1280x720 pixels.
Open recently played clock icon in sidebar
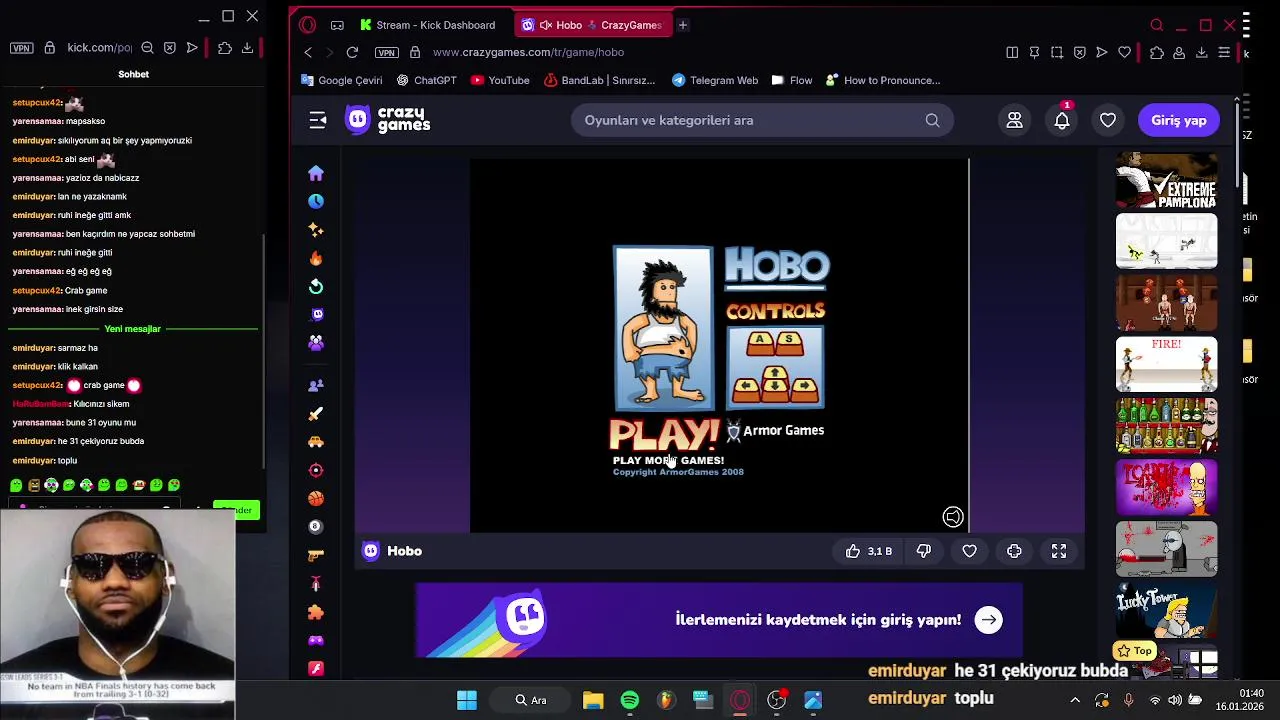(x=316, y=201)
